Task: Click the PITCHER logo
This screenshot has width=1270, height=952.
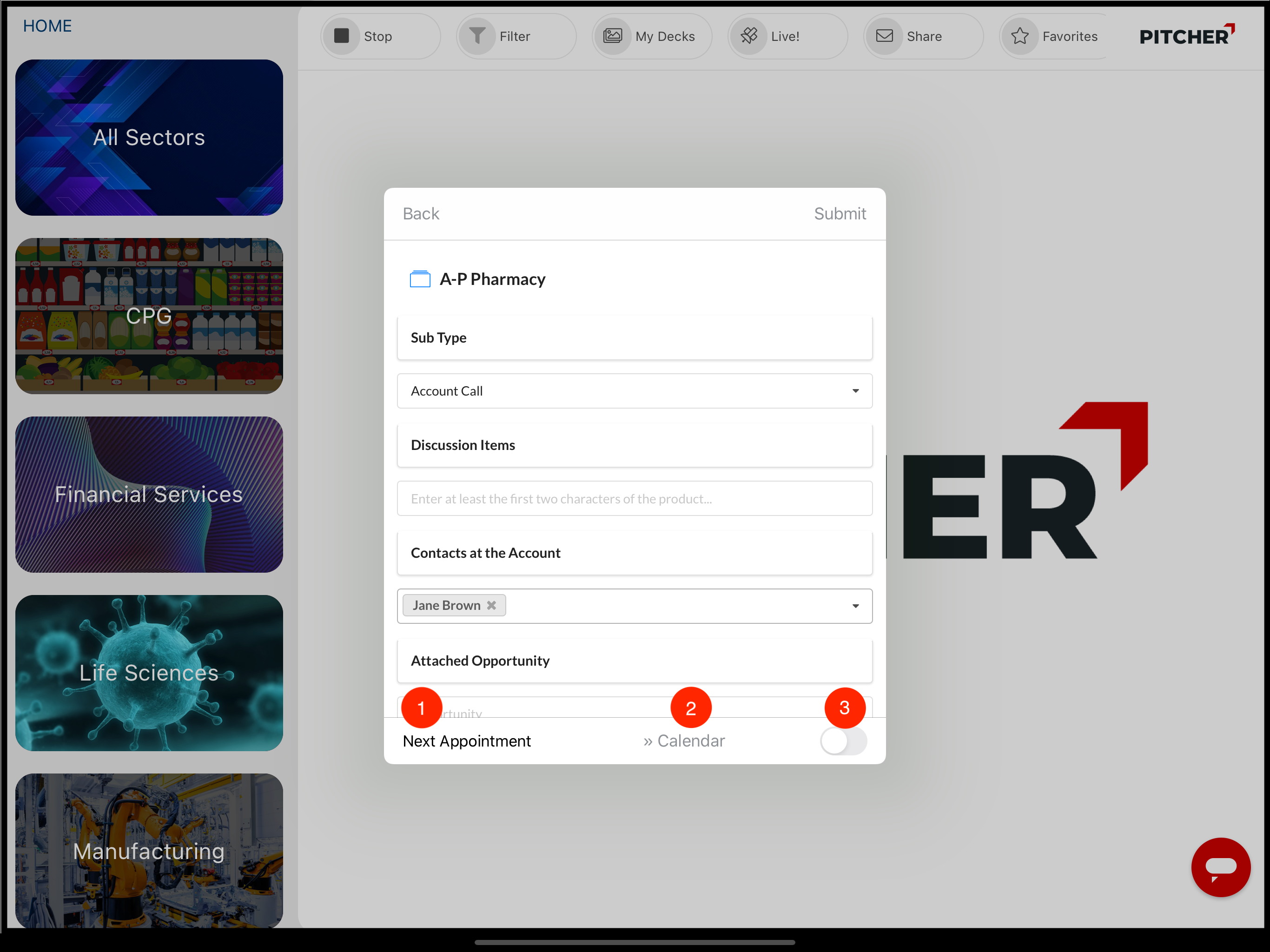Action: [x=1187, y=35]
